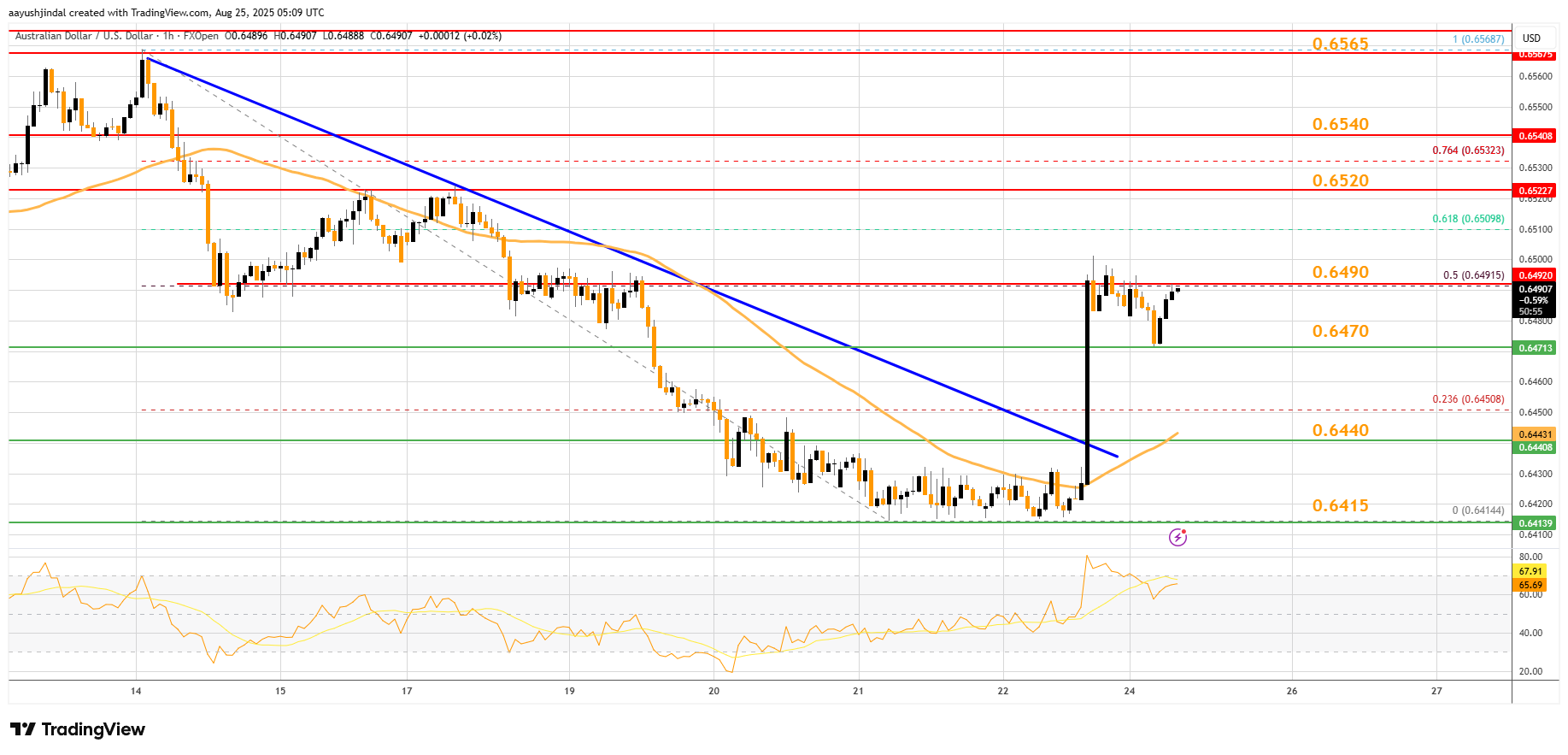The width and height of the screenshot is (1568, 755).
Task: Click the red 0.64920 price axis tag
Action: coord(1535,275)
